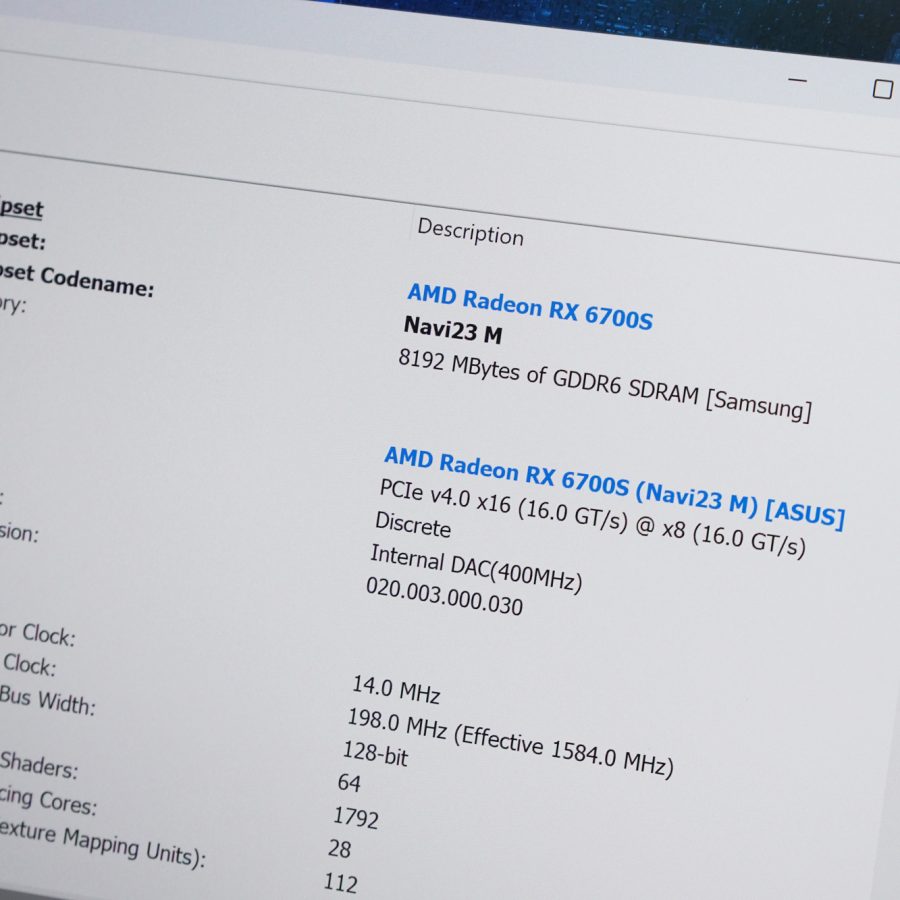Select the value 28
900x900 pixels.
tap(339, 848)
